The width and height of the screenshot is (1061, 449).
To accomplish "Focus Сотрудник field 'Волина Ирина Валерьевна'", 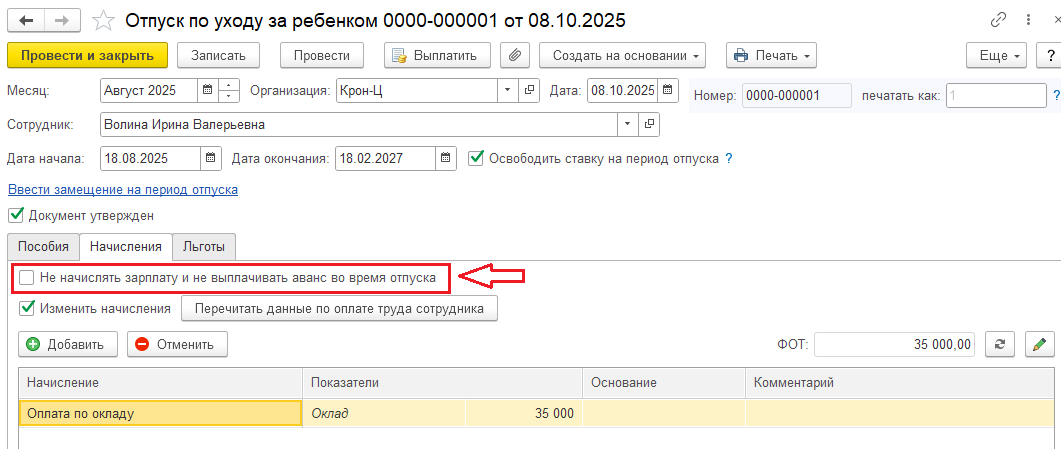I will [359, 124].
